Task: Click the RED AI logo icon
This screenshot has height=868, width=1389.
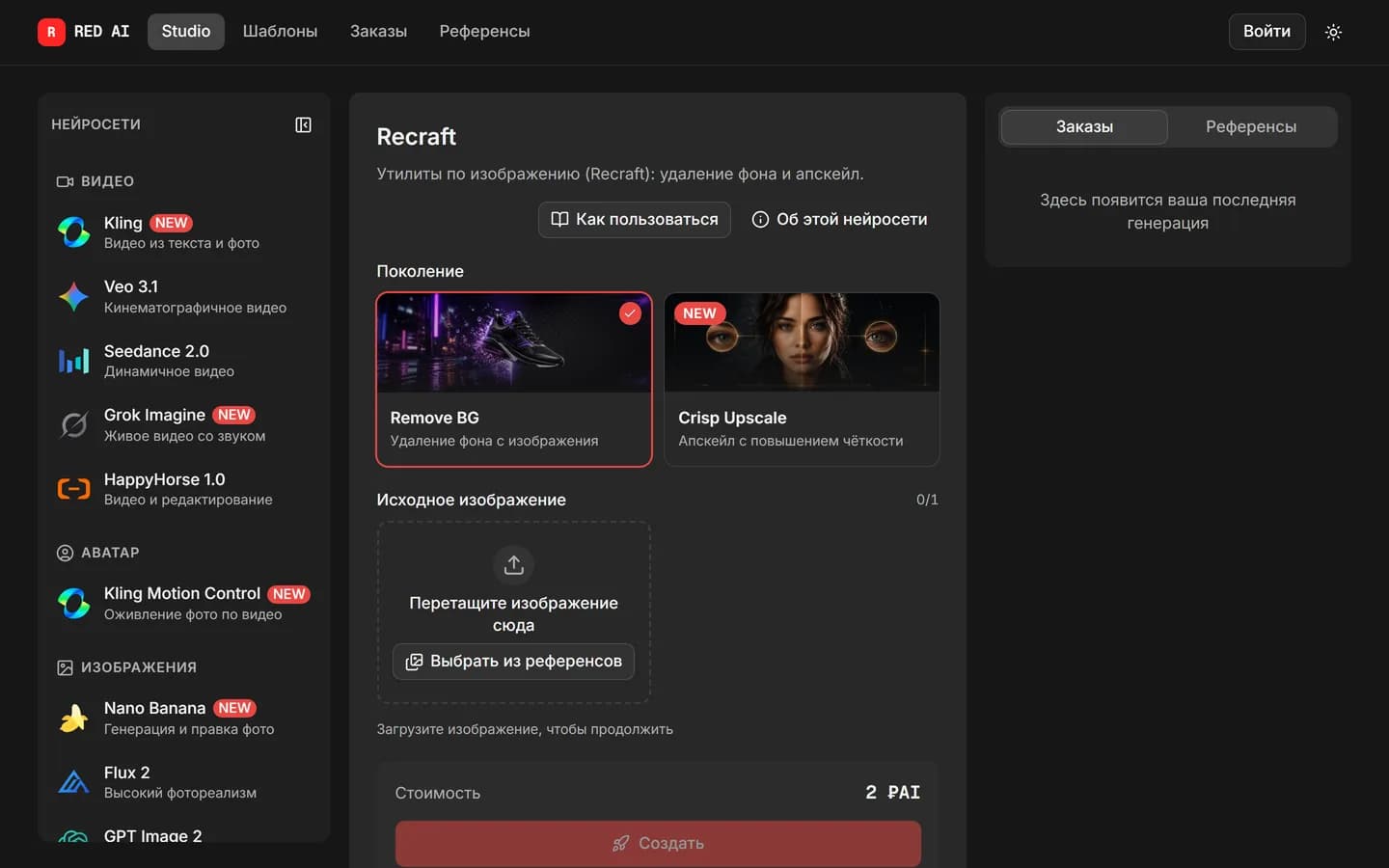Action: (x=51, y=32)
